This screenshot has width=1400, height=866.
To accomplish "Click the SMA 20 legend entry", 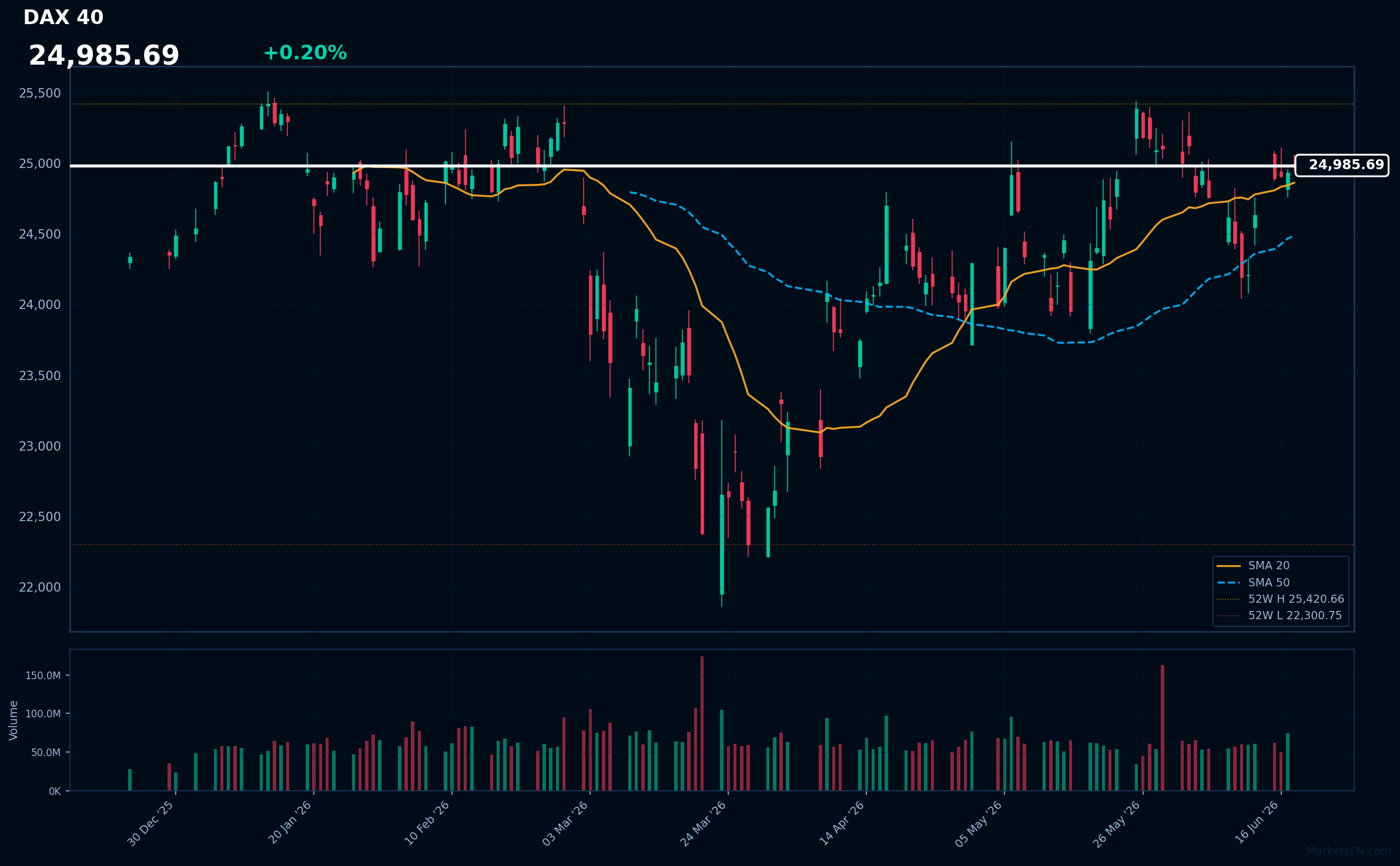I will tap(1253, 566).
